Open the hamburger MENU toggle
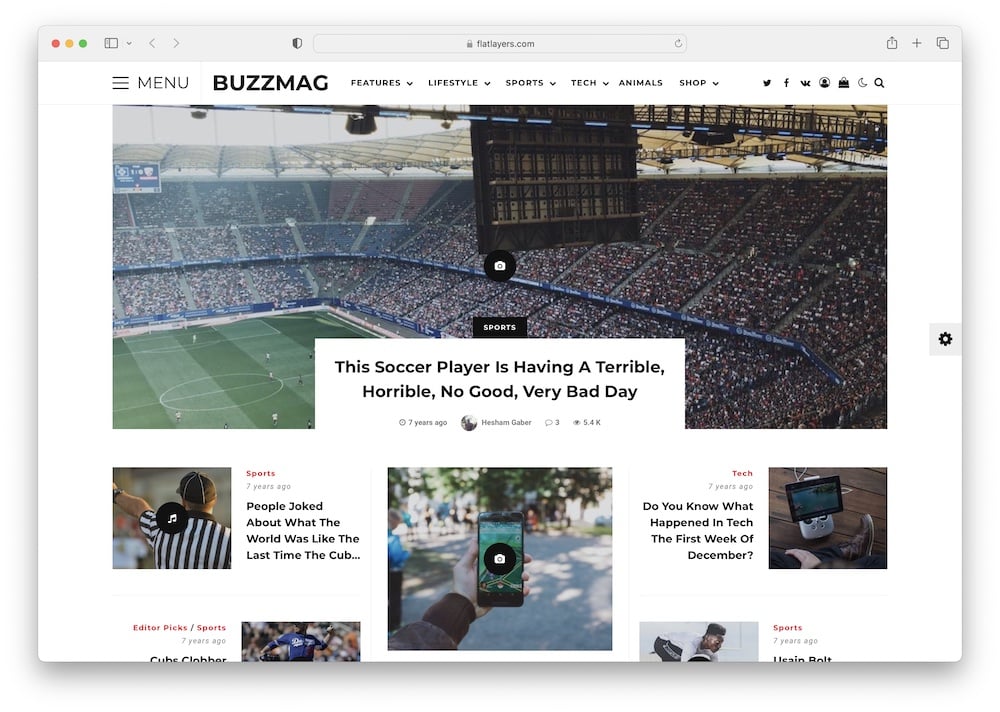This screenshot has height=712, width=1000. point(151,83)
